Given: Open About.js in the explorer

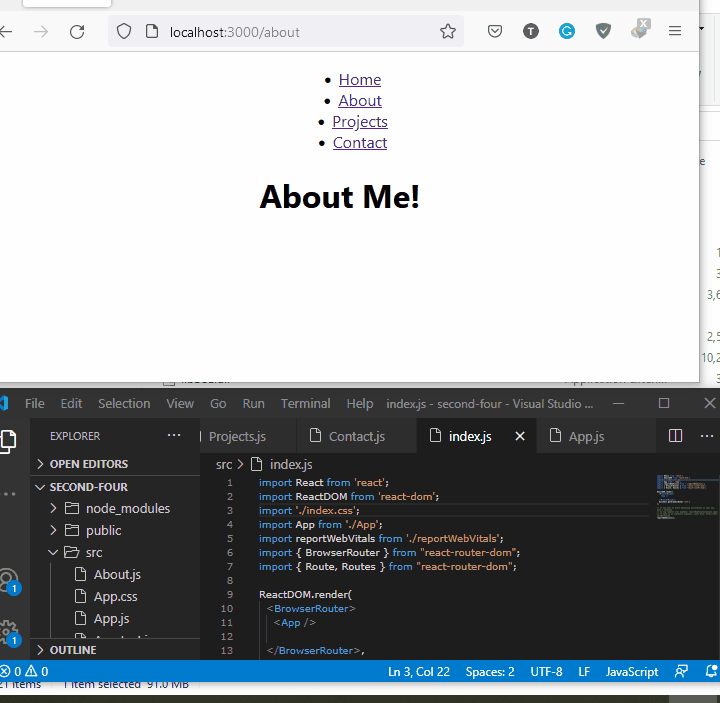Looking at the screenshot, I should [117, 574].
